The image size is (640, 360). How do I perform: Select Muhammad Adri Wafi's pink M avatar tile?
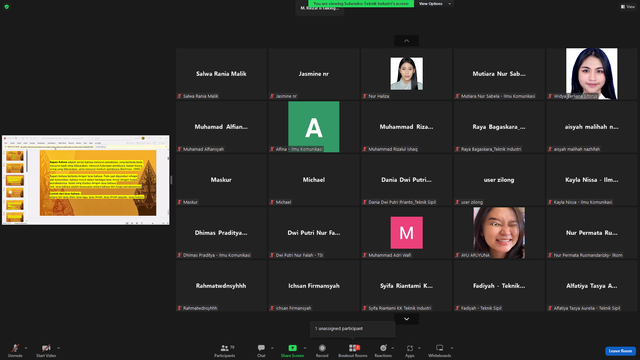(x=407, y=233)
